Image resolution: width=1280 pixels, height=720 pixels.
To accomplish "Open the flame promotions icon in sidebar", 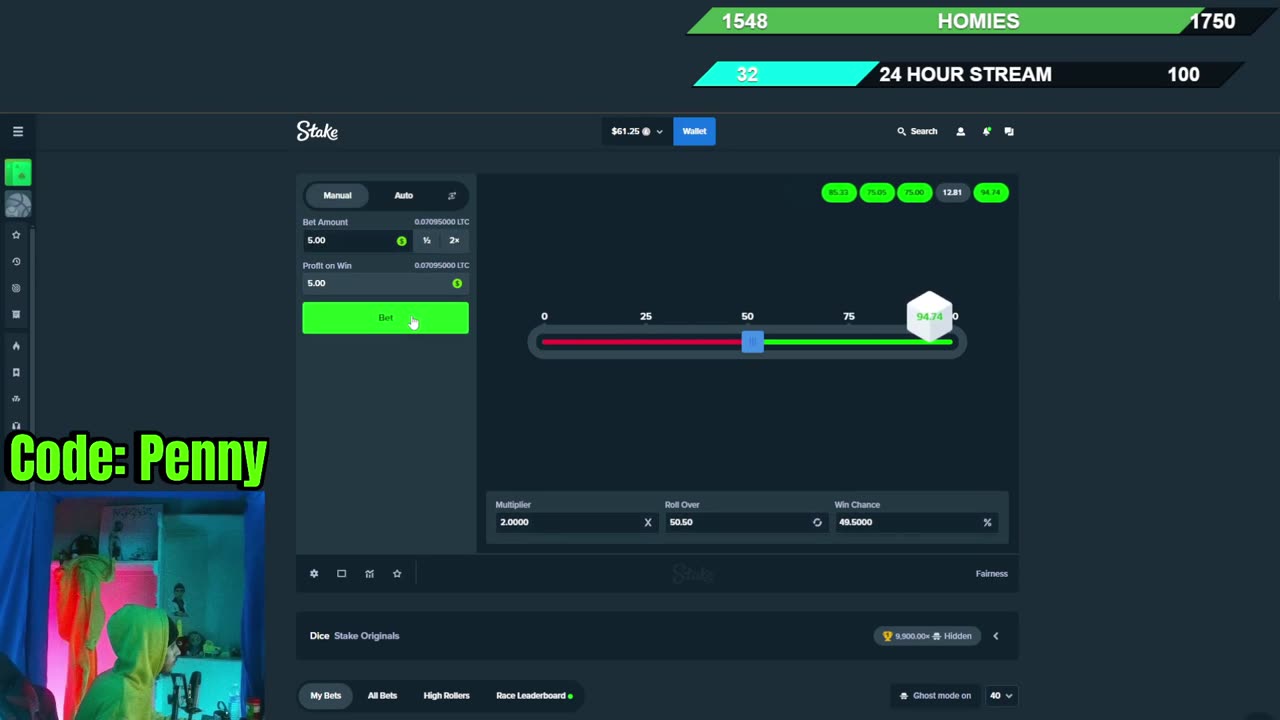I will click(x=16, y=346).
